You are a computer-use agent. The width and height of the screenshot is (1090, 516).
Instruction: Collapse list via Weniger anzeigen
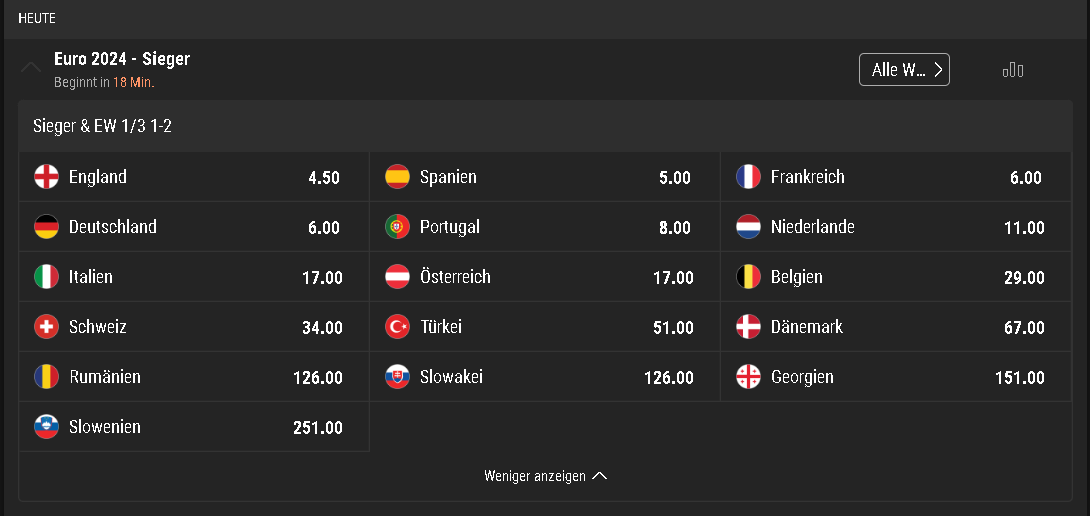pos(546,476)
